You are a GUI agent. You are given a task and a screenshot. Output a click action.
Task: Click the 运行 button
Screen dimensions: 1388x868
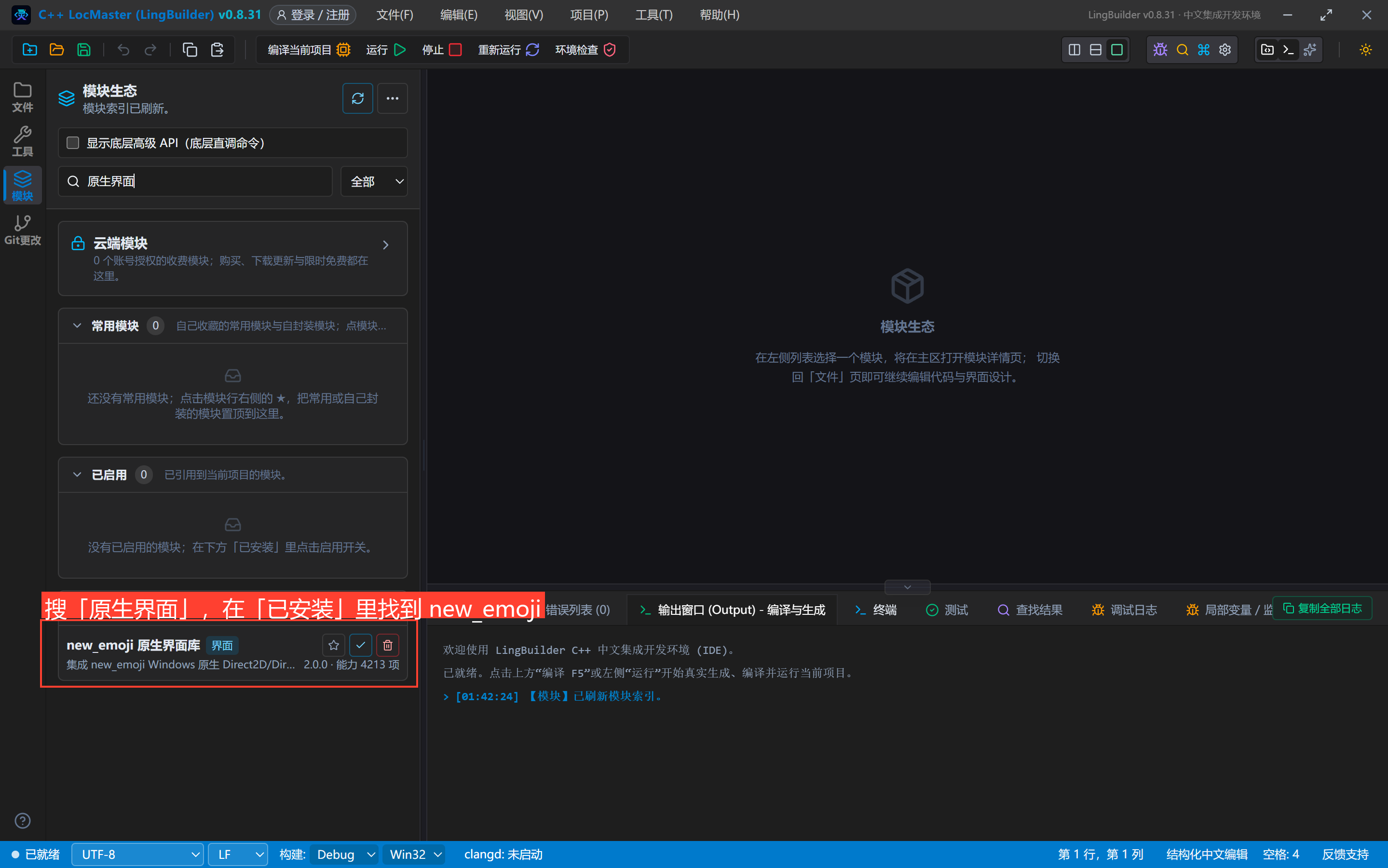pos(386,50)
